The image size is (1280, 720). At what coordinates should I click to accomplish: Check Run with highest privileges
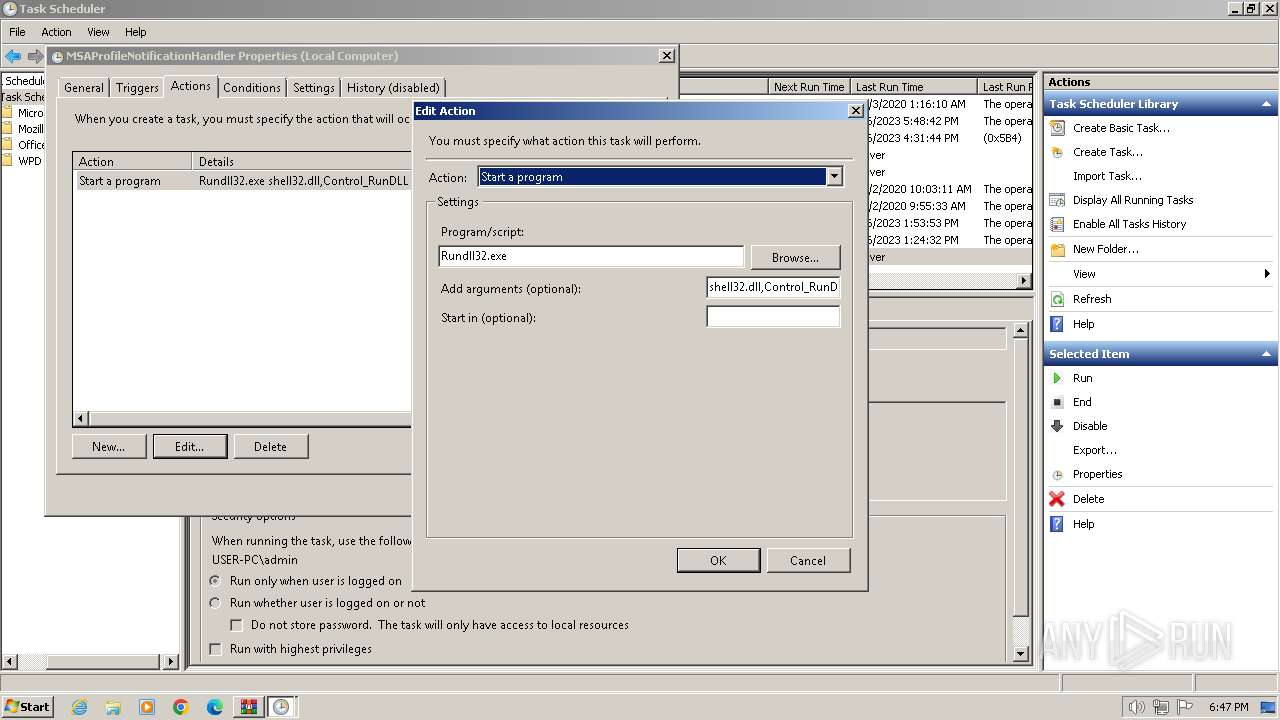point(215,649)
